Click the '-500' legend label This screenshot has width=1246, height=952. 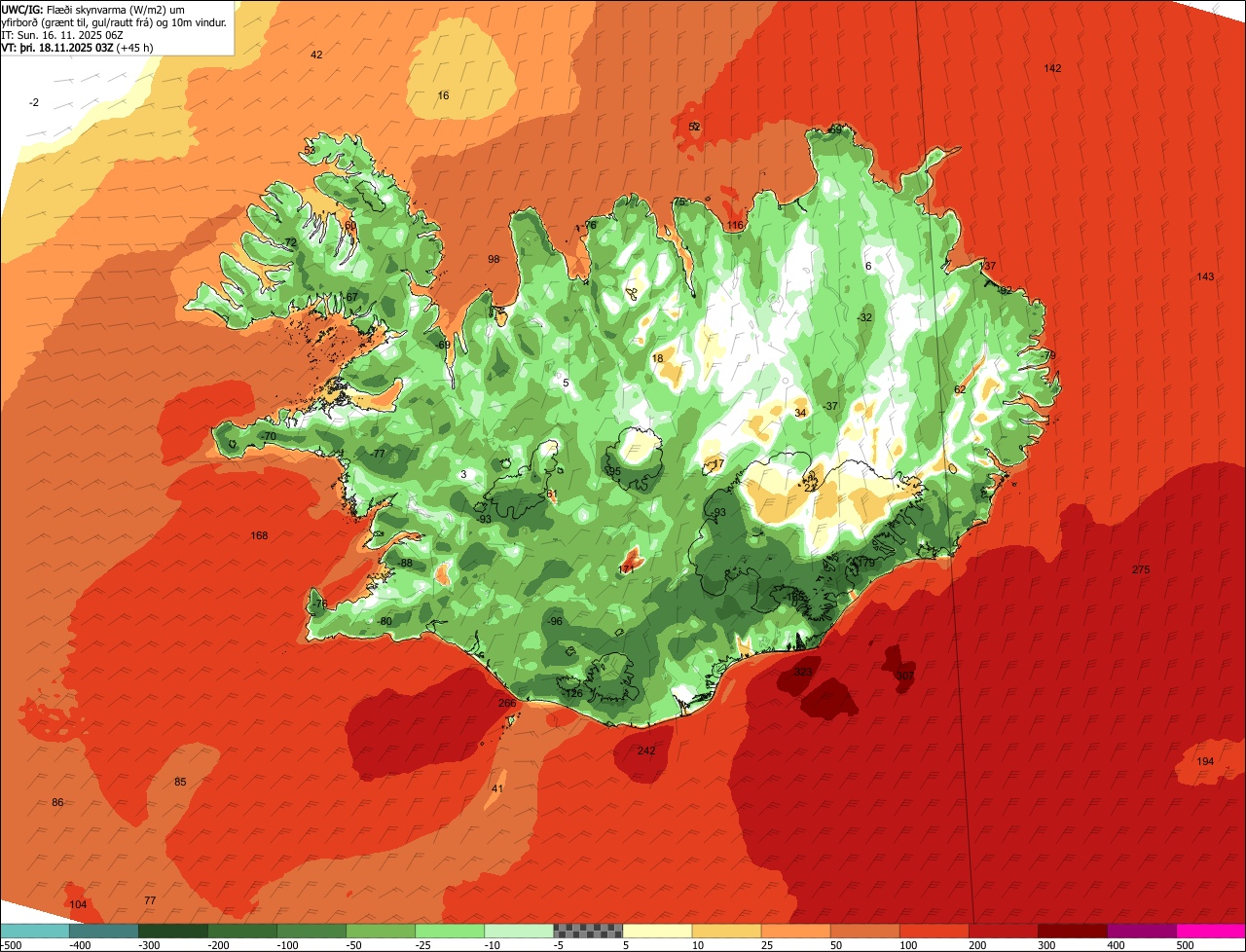tap(12, 944)
